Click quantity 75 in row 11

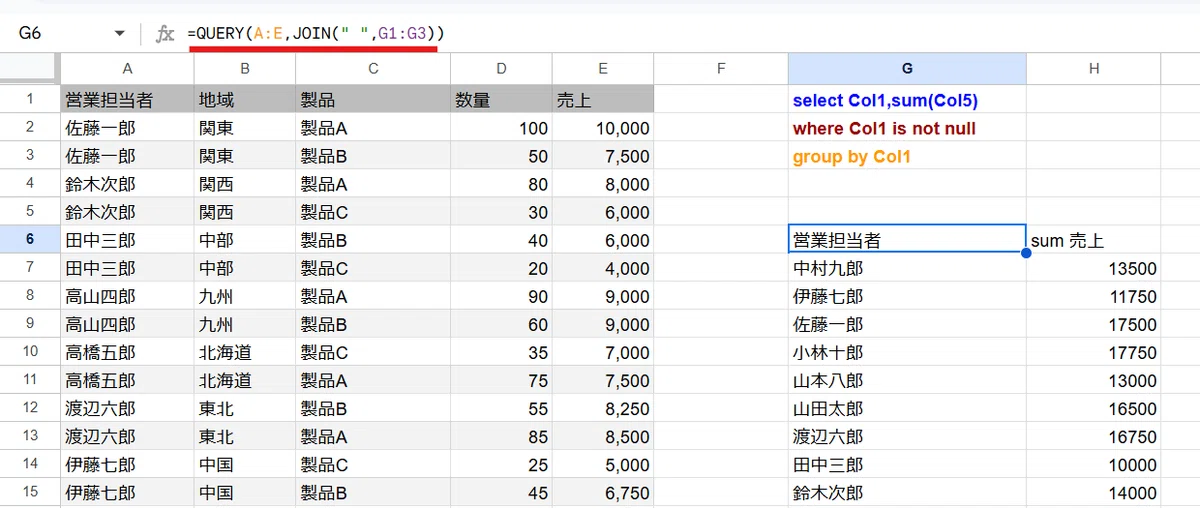[x=501, y=380]
